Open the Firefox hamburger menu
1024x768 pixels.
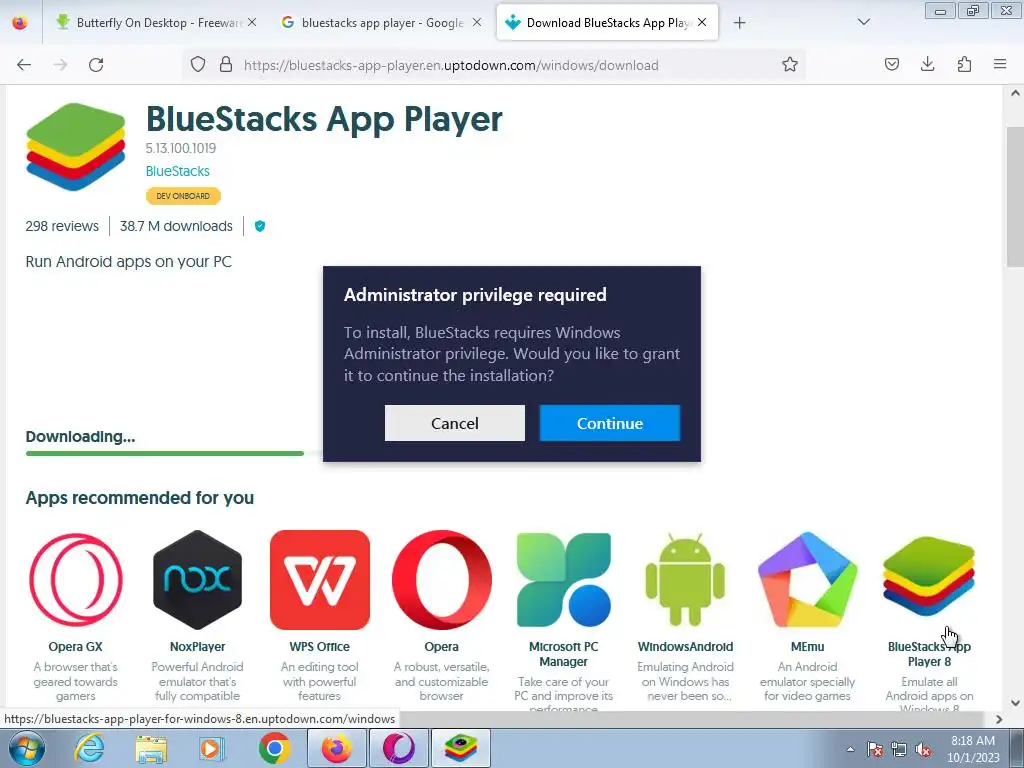(1000, 65)
